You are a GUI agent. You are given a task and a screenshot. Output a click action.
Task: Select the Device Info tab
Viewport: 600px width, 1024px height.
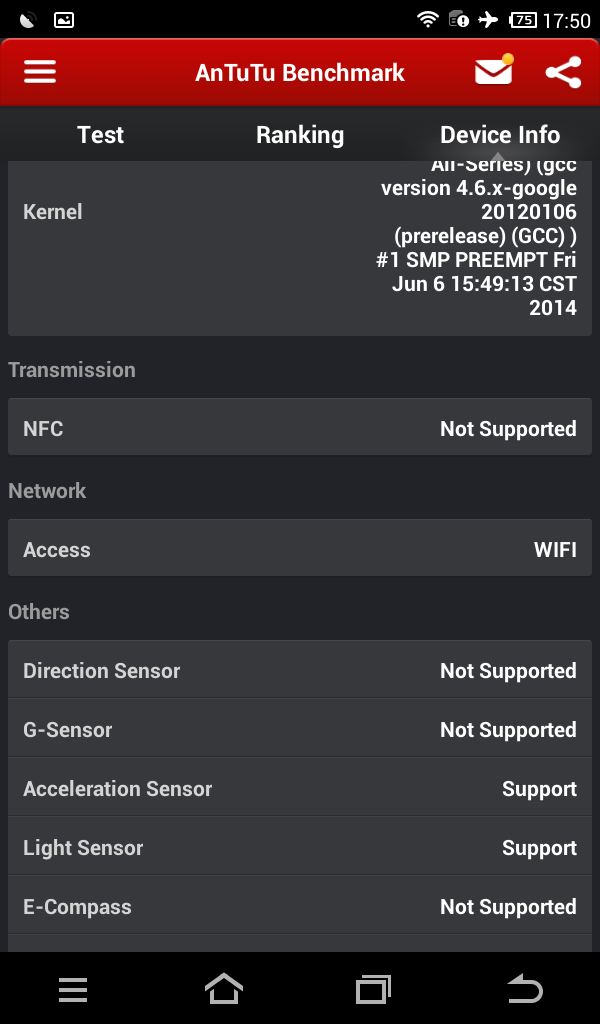[500, 135]
